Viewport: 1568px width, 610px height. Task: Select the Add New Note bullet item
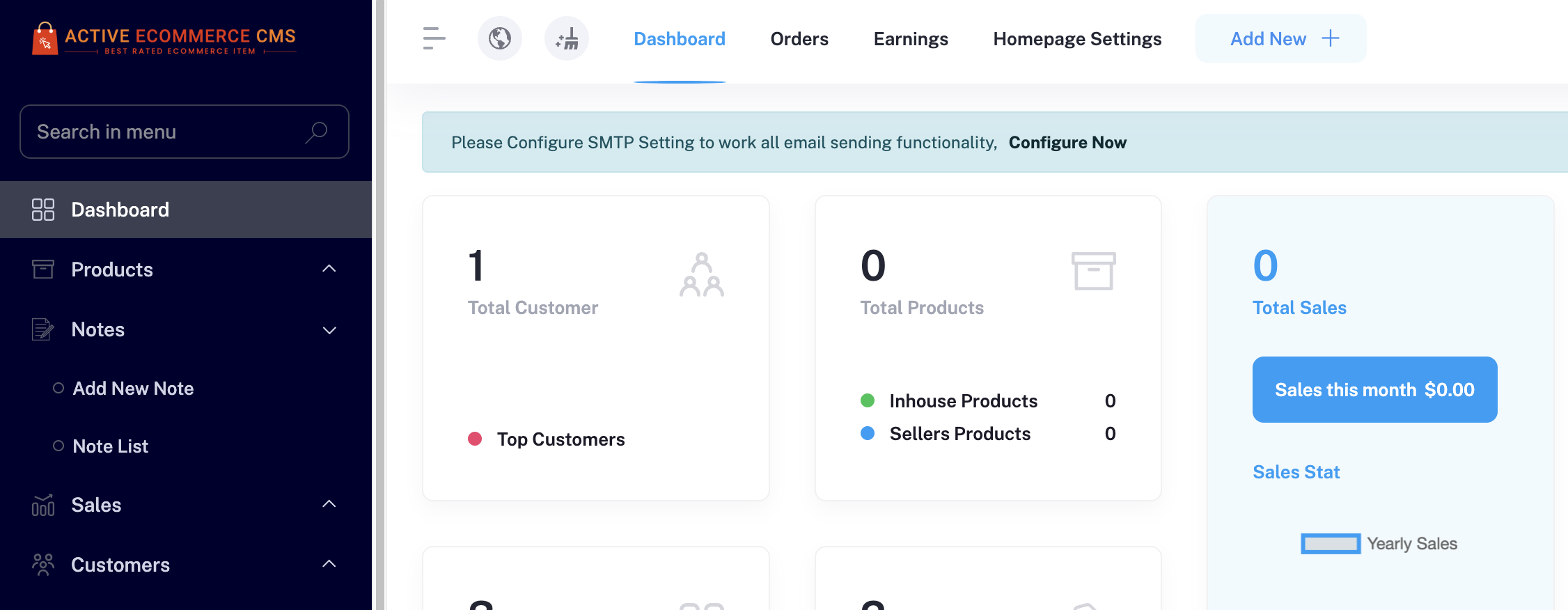pyautogui.click(x=133, y=389)
